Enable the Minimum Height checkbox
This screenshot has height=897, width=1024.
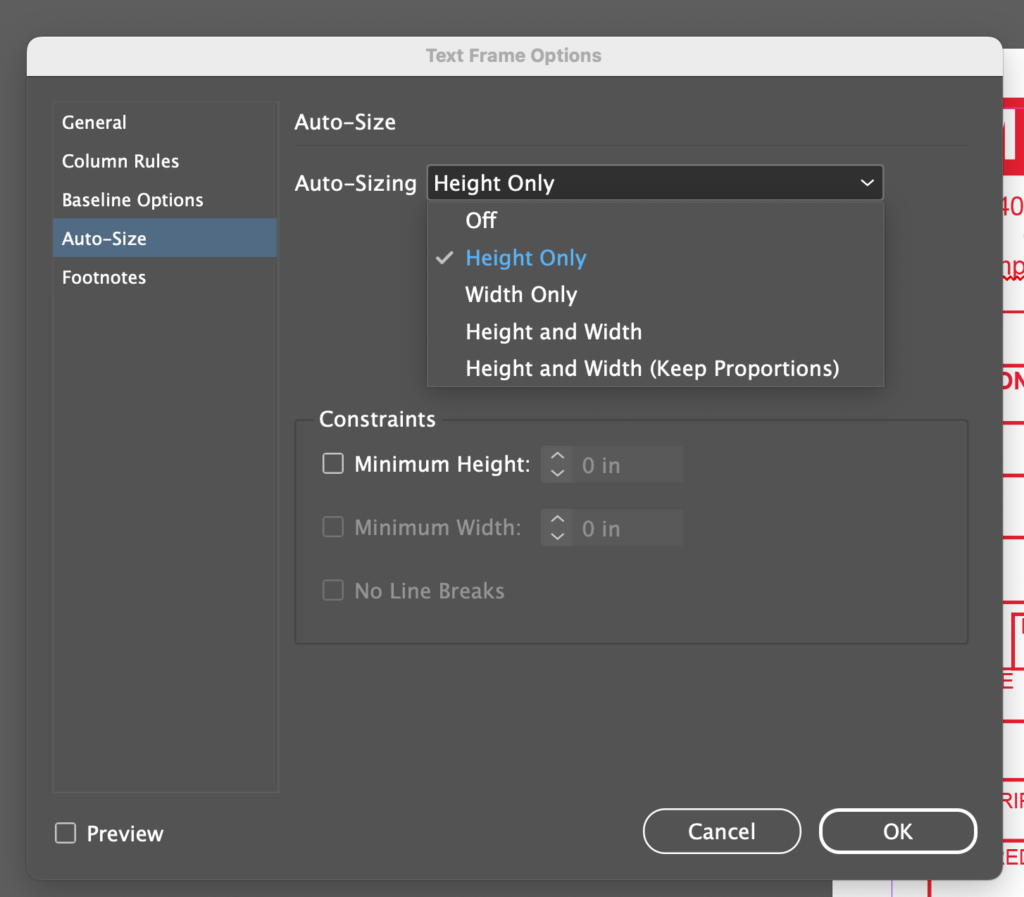pos(333,463)
